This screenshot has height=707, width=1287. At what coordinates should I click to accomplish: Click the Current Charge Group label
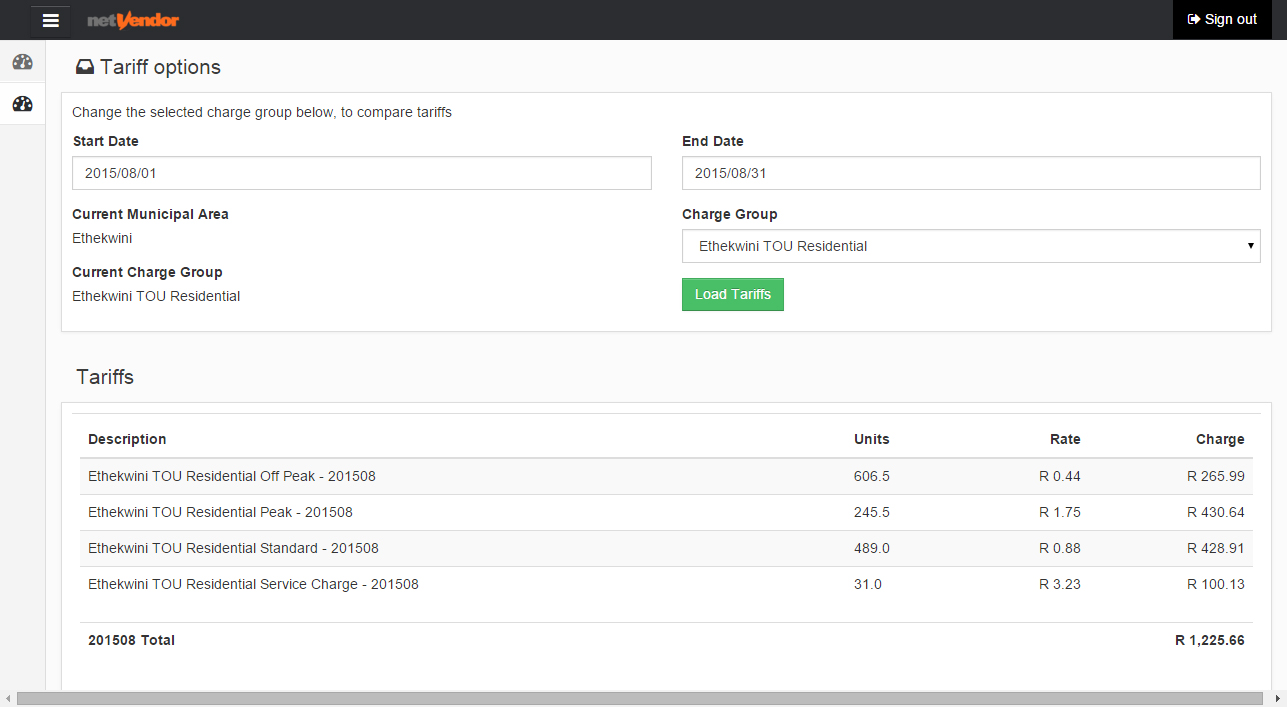pos(147,272)
